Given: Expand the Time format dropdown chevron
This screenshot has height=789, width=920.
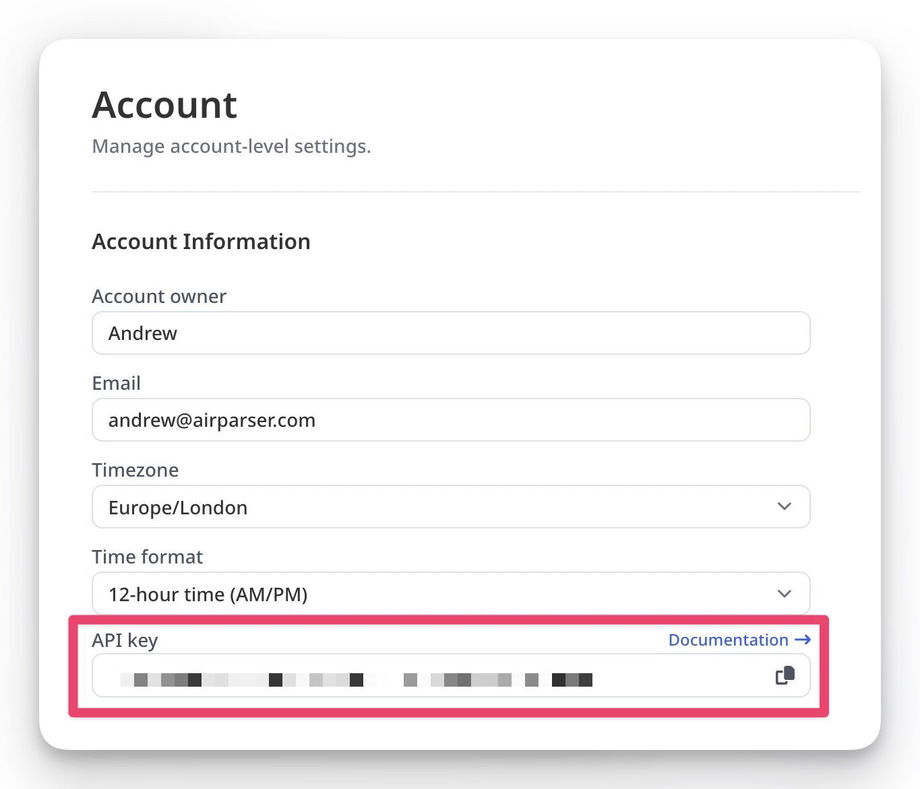Looking at the screenshot, I should [x=784, y=594].
